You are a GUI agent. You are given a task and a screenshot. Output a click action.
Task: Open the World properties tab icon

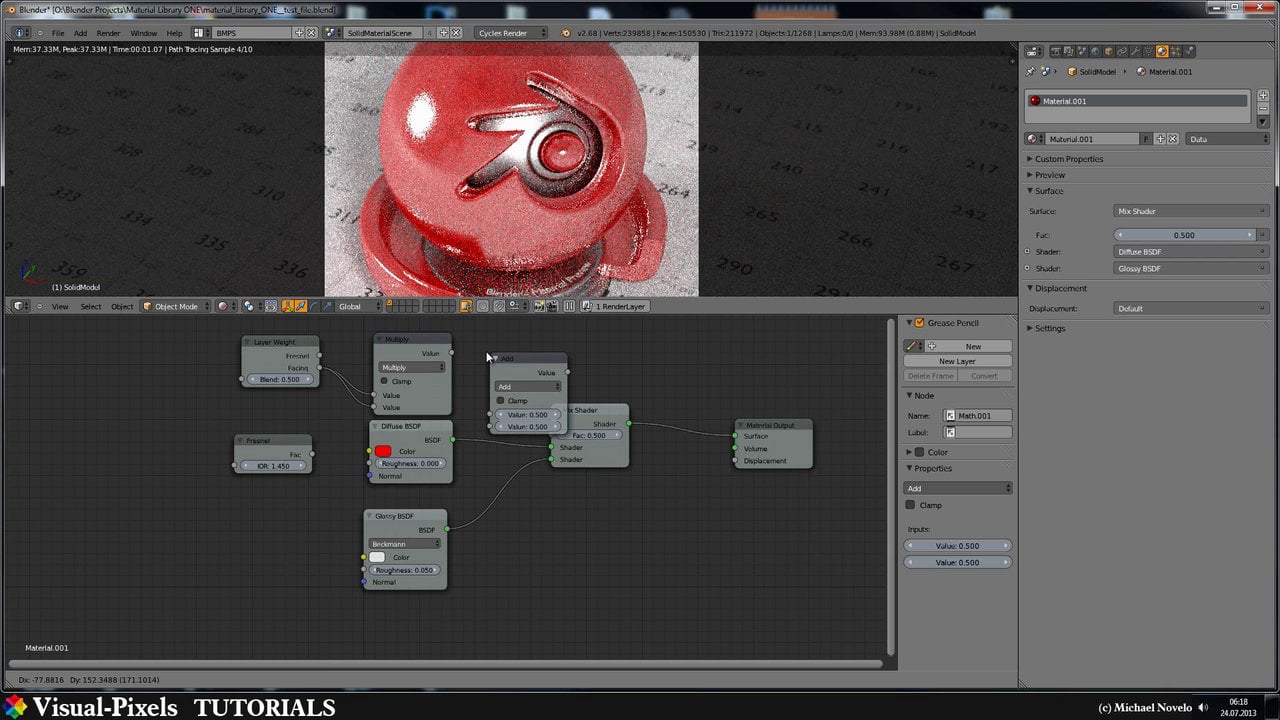[1095, 51]
